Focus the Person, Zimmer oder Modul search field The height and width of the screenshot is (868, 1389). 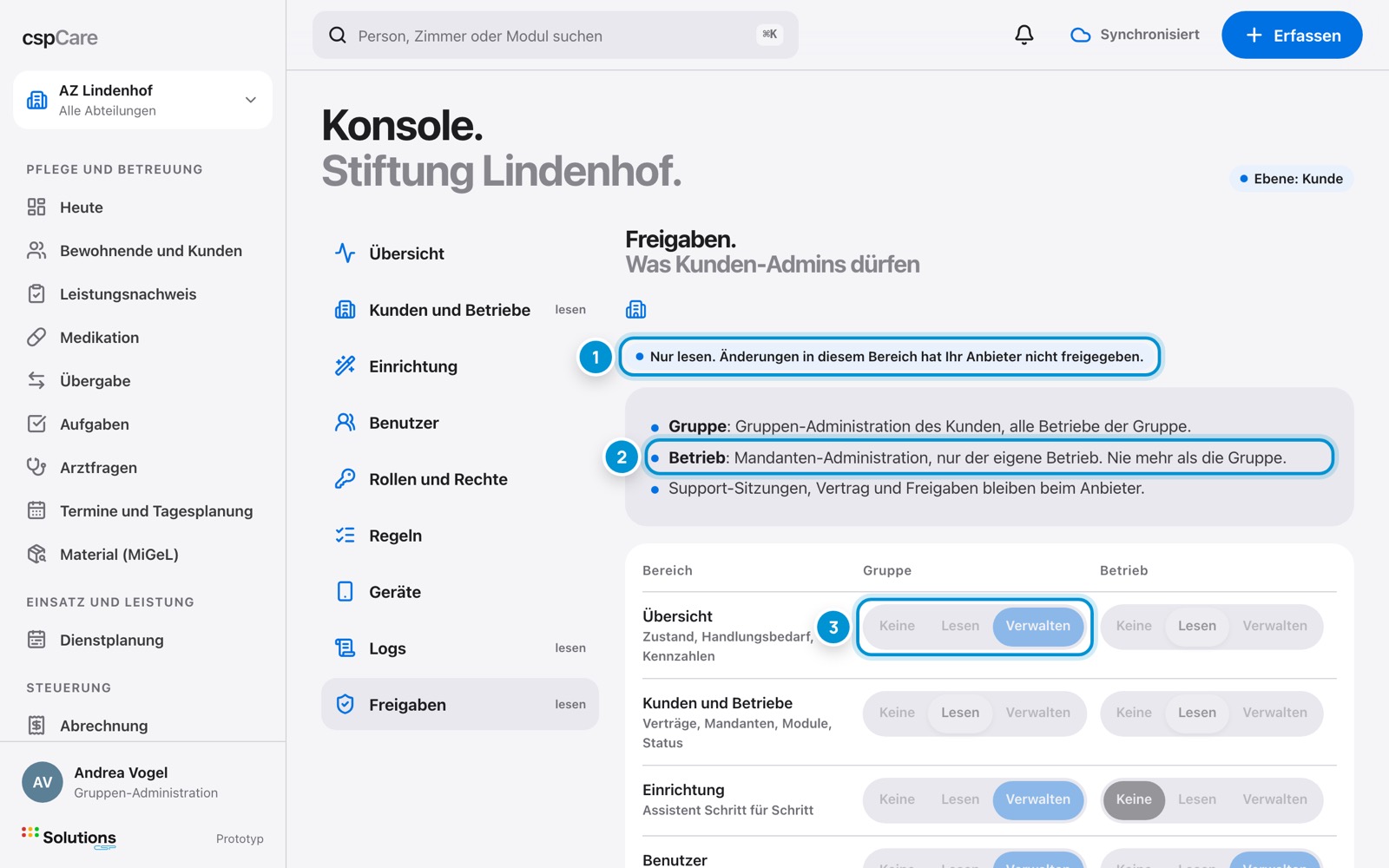pos(556,35)
